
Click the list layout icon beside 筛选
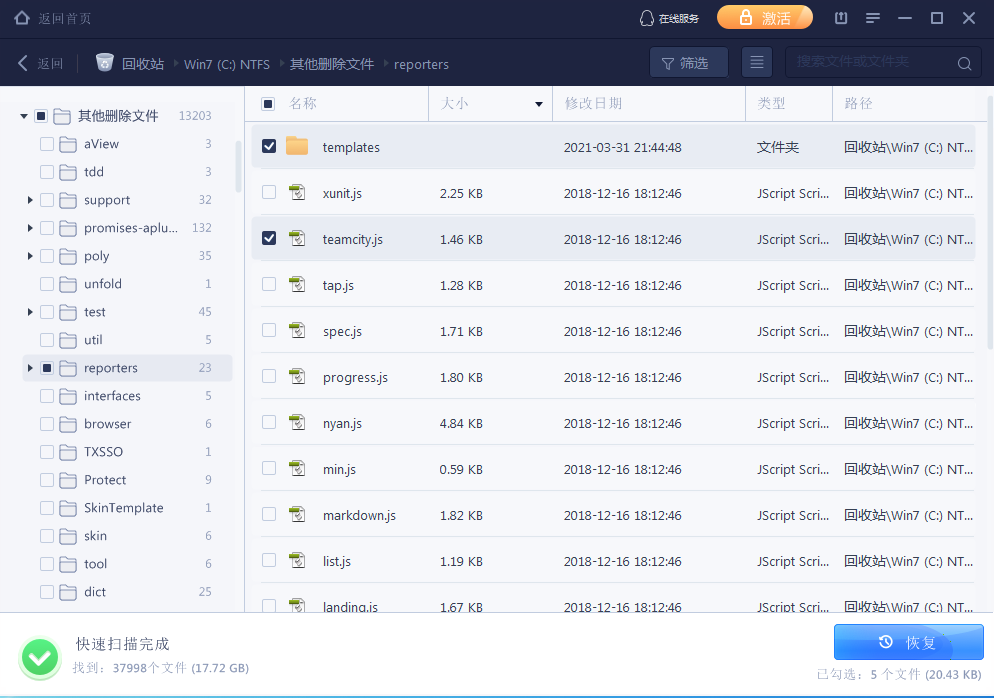click(x=757, y=61)
